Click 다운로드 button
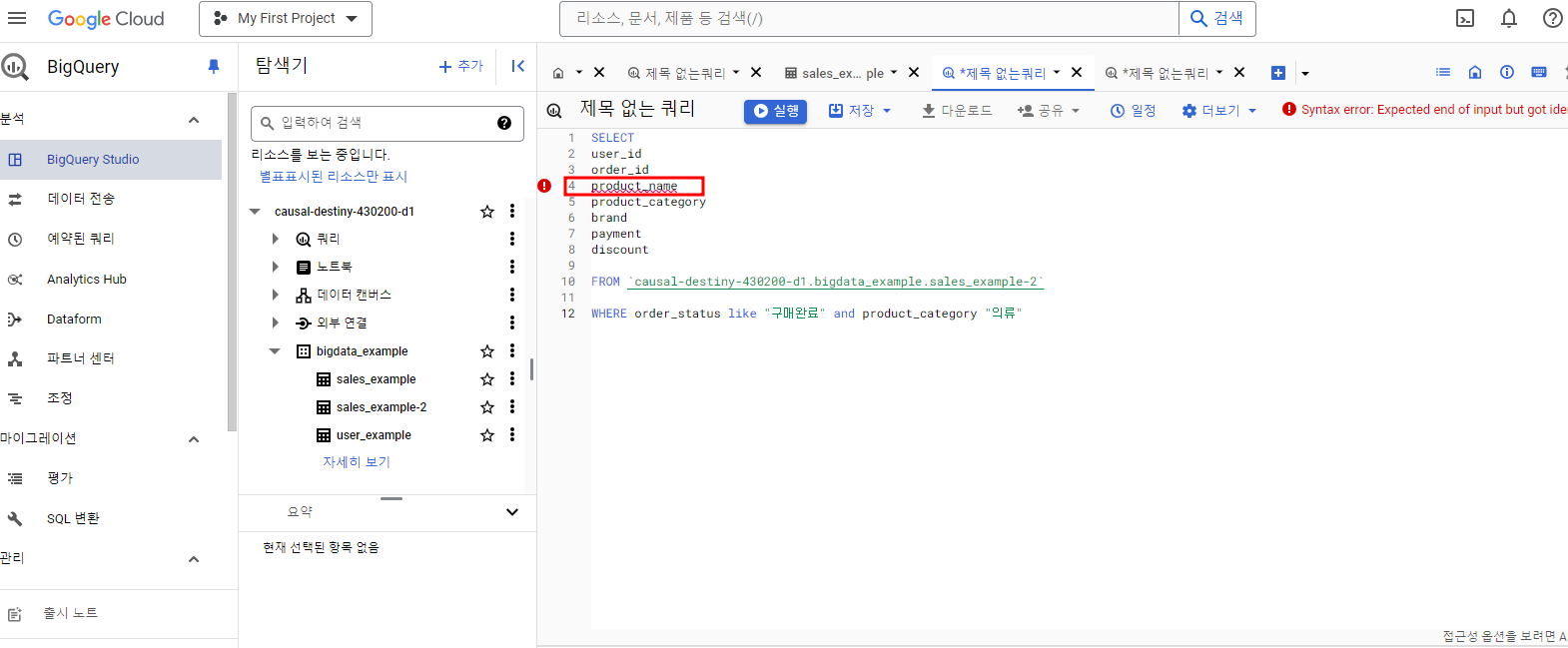Viewport: 1568px width, 648px height. [x=957, y=111]
